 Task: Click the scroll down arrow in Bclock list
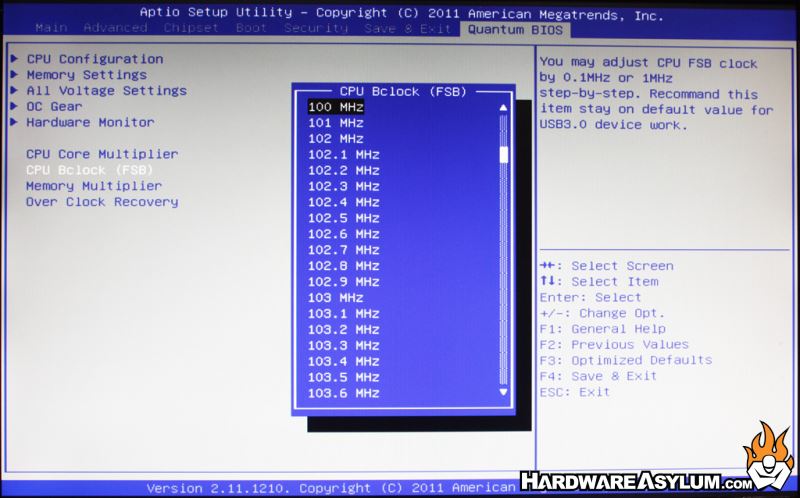(x=504, y=392)
